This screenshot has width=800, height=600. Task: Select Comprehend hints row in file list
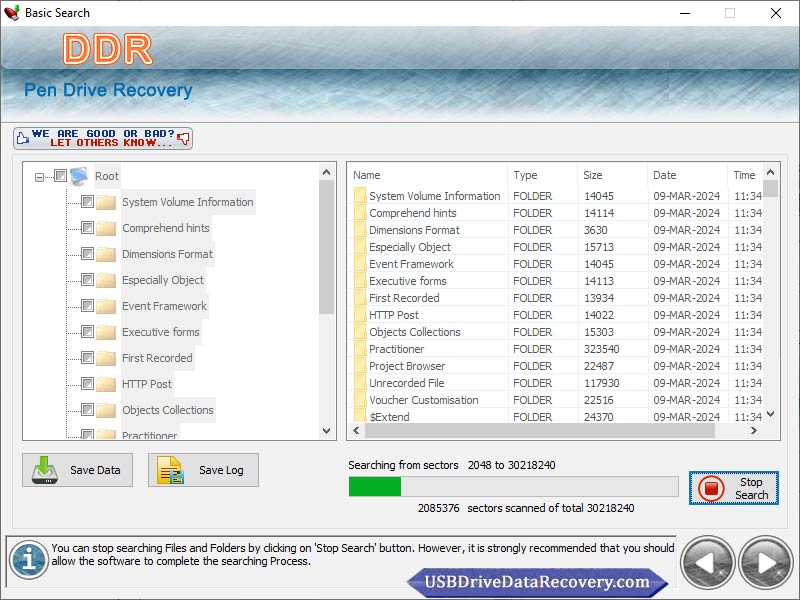click(x=556, y=213)
